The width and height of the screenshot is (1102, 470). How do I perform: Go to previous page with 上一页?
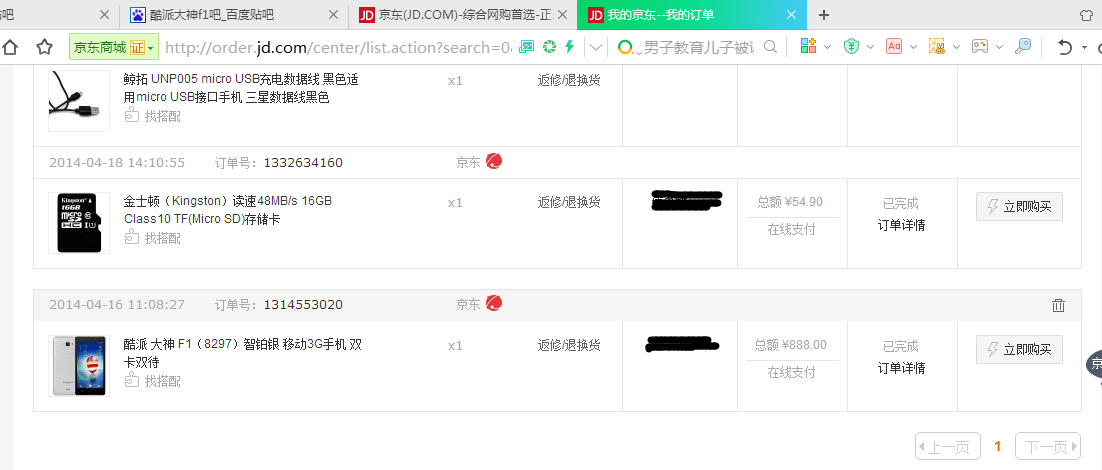pos(947,446)
